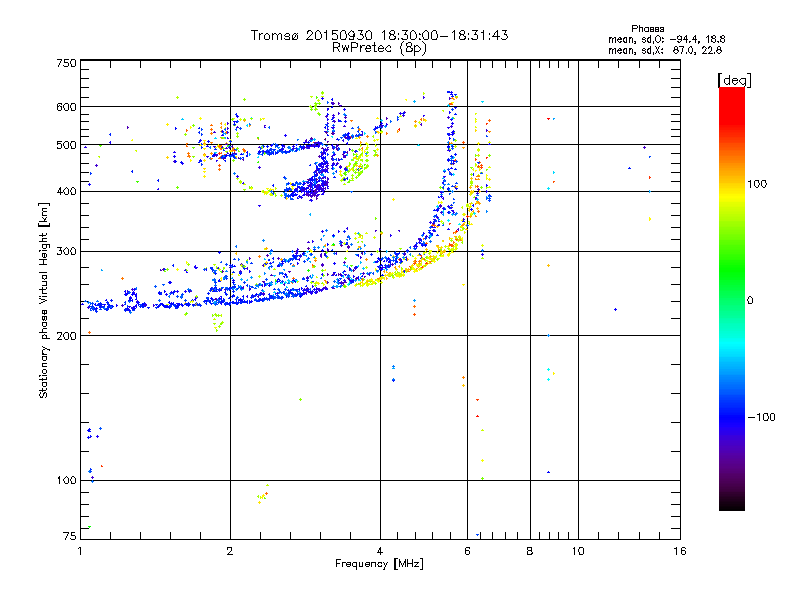Click the black bottom end of colorbar
The width and height of the screenshot is (800, 600).
(732, 504)
